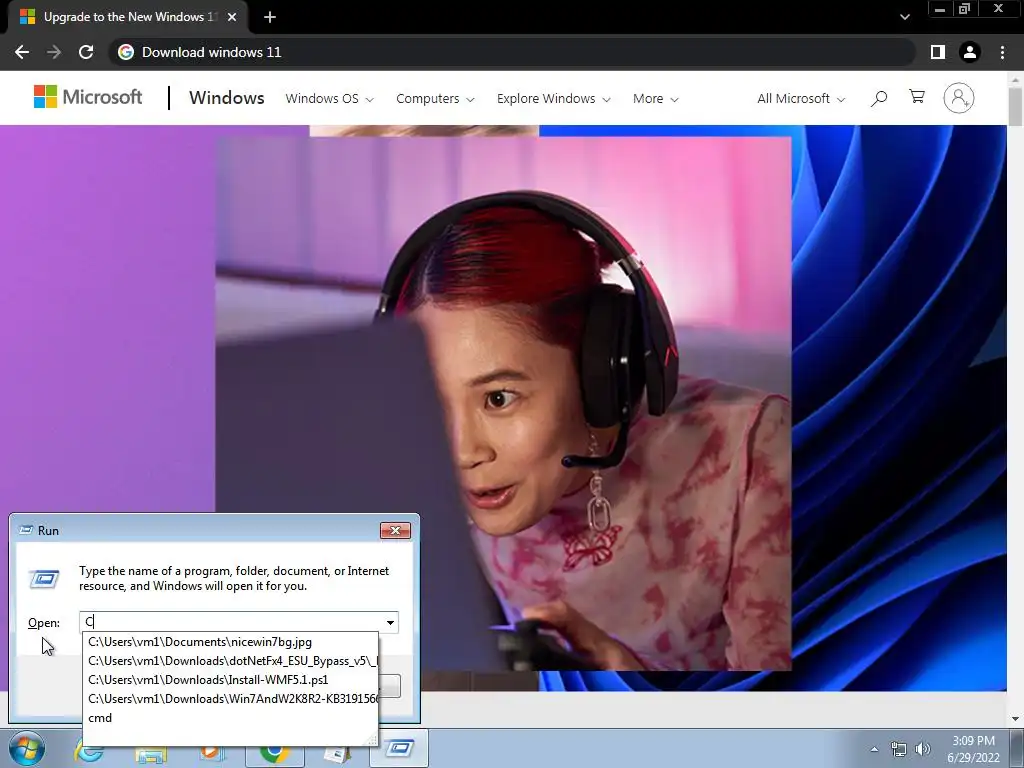The height and width of the screenshot is (768, 1024).
Task: Expand the More menu
Action: point(655,99)
